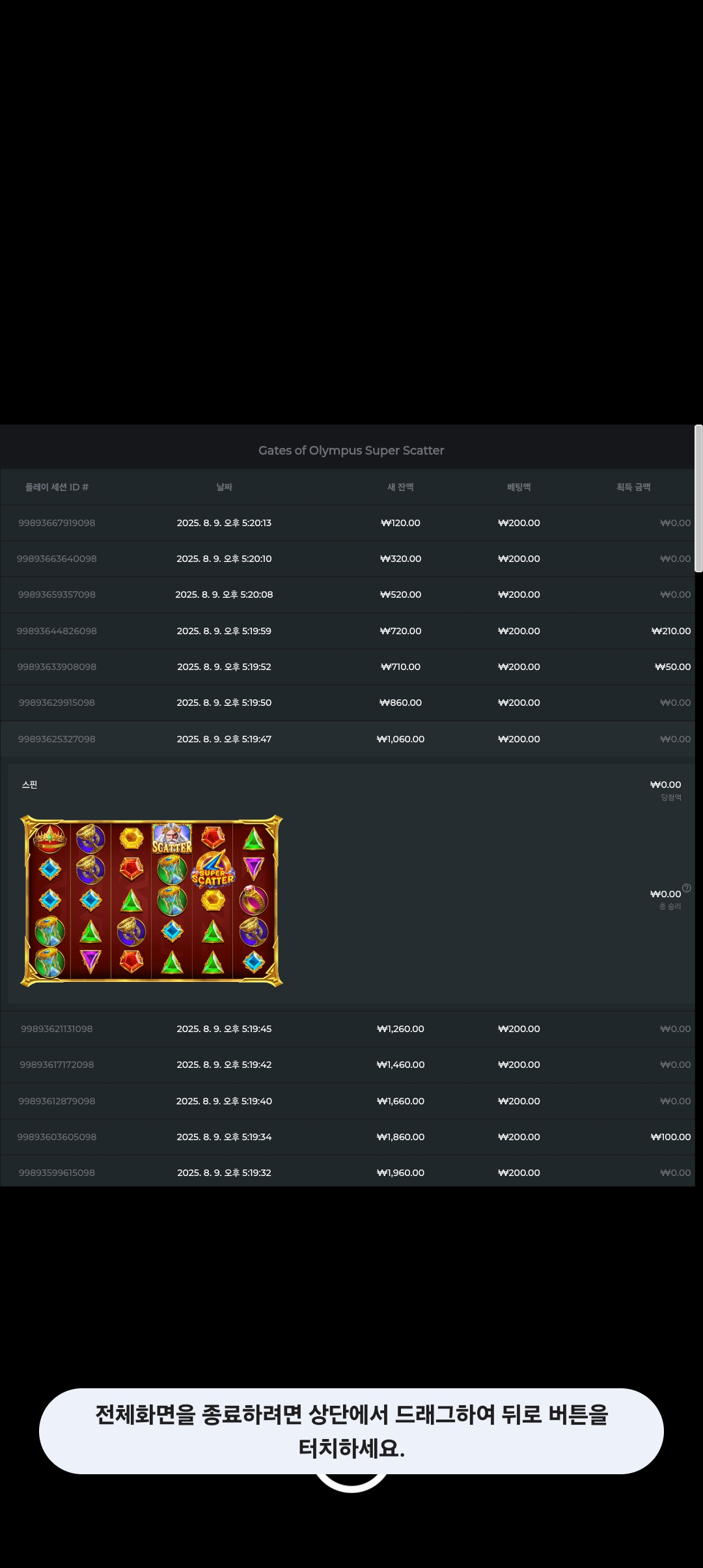Click the balance ₩1,860.00
The image size is (703, 1568).
coord(400,1137)
